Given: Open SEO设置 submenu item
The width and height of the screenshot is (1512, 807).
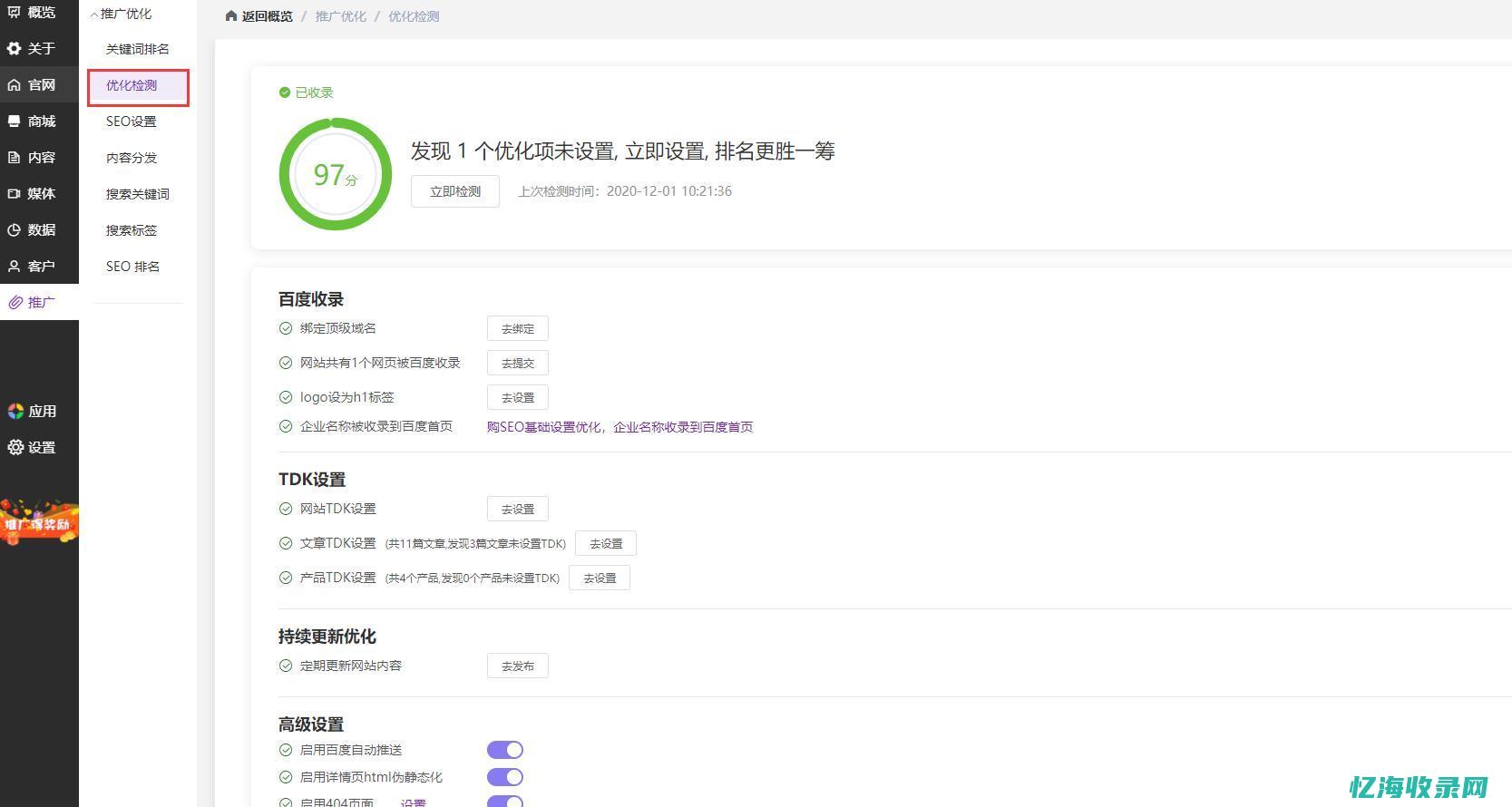Looking at the screenshot, I should tap(132, 122).
